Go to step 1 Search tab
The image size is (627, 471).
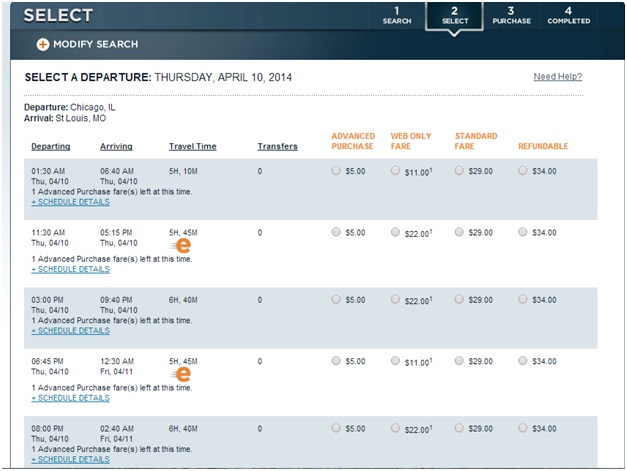click(x=397, y=16)
